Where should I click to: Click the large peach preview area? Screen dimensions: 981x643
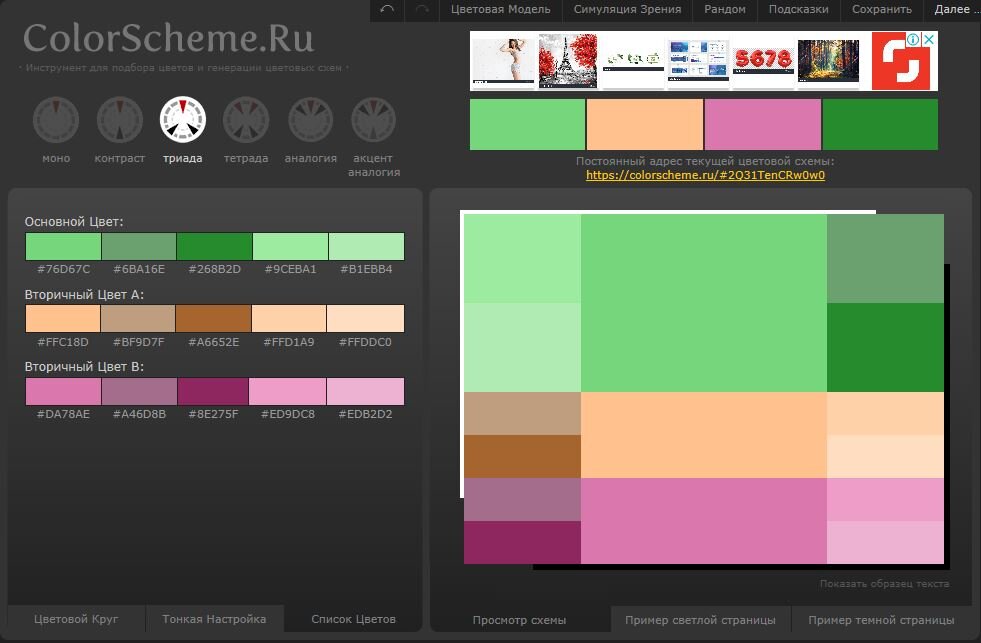click(704, 435)
